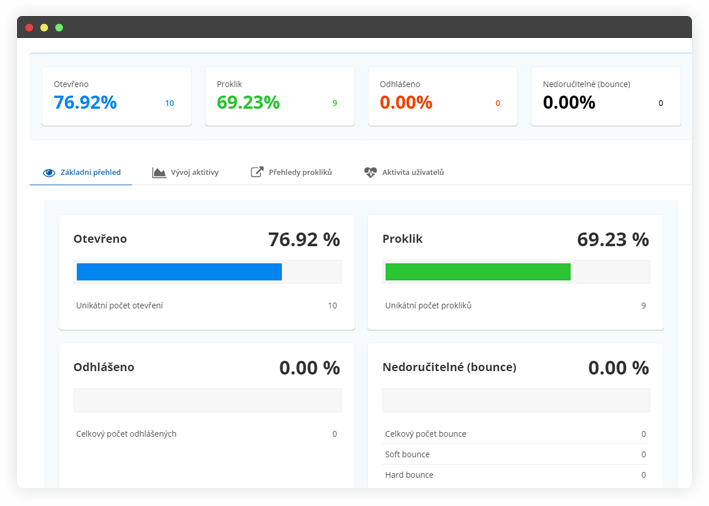This screenshot has height=506, width=709.
Task: Click the green count 9 in Proklik card
Action: point(335,103)
